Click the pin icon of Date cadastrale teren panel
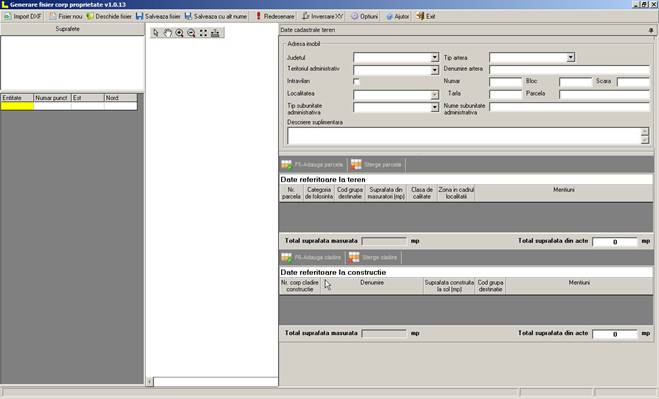This screenshot has height=399, width=659. point(651,30)
